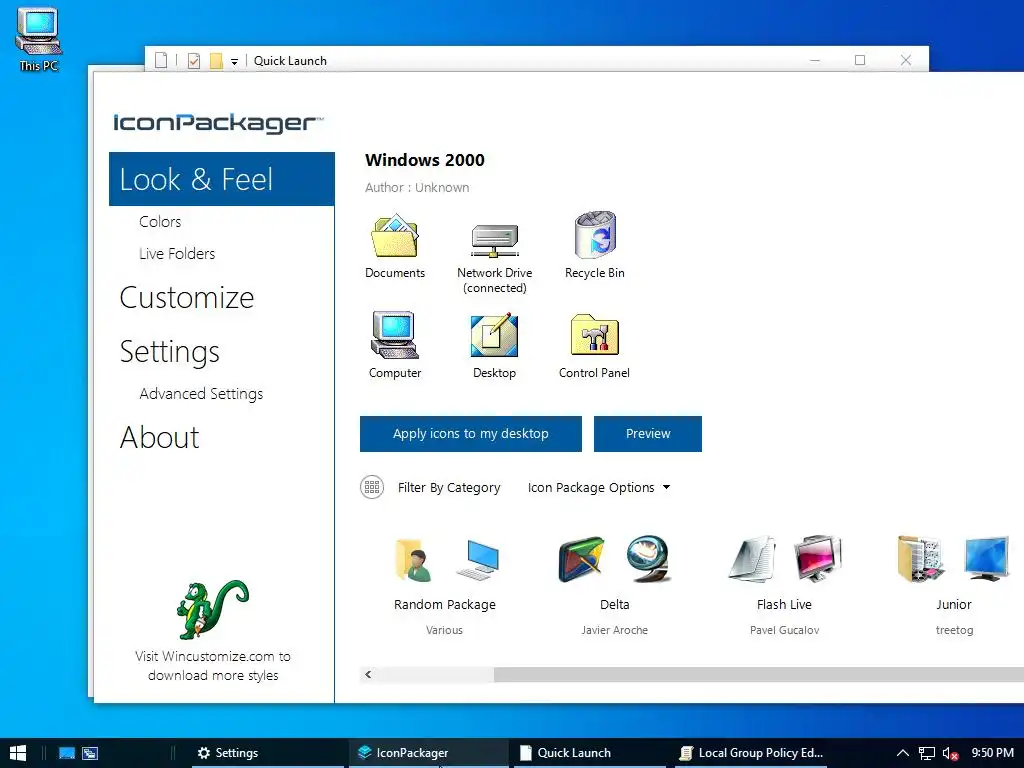Select the Flash Live monitor icon
Image resolution: width=1024 pixels, height=768 pixels.
(818, 560)
